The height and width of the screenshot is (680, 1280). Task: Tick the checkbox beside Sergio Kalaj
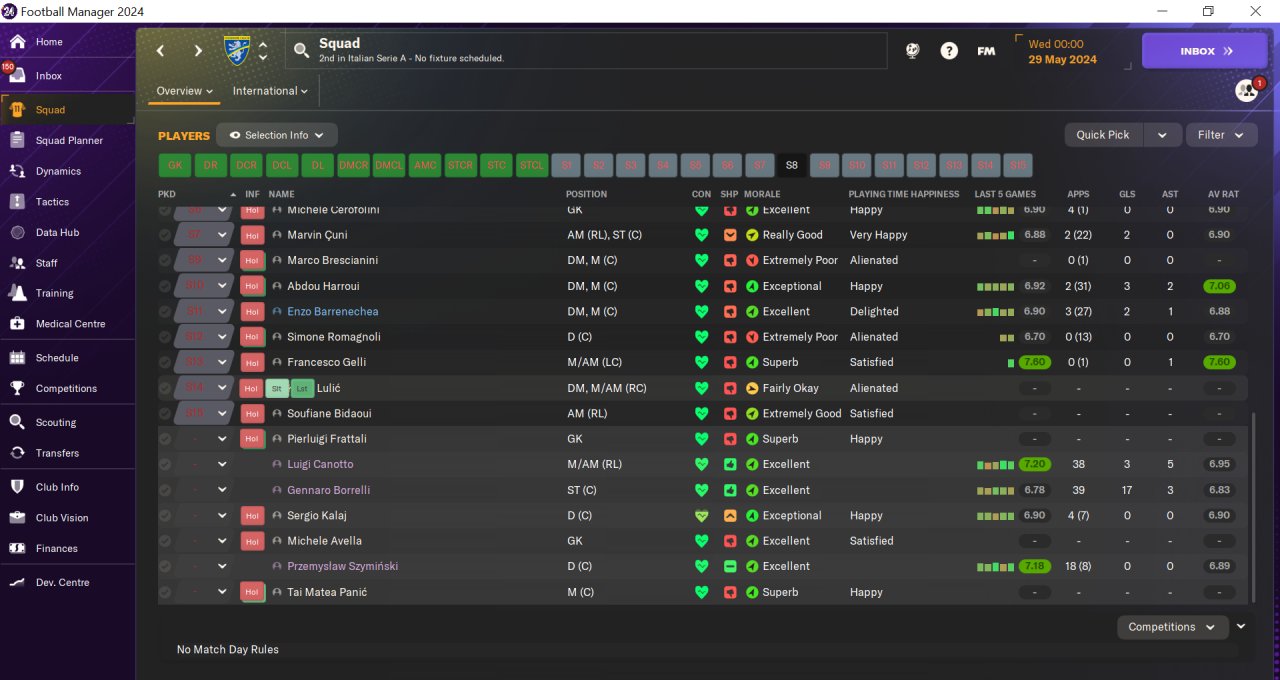165,515
